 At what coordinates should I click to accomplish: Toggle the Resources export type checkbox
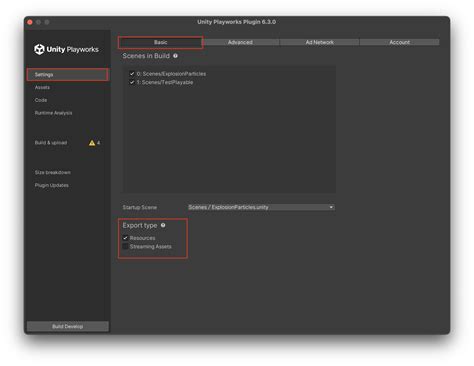pyautogui.click(x=125, y=238)
